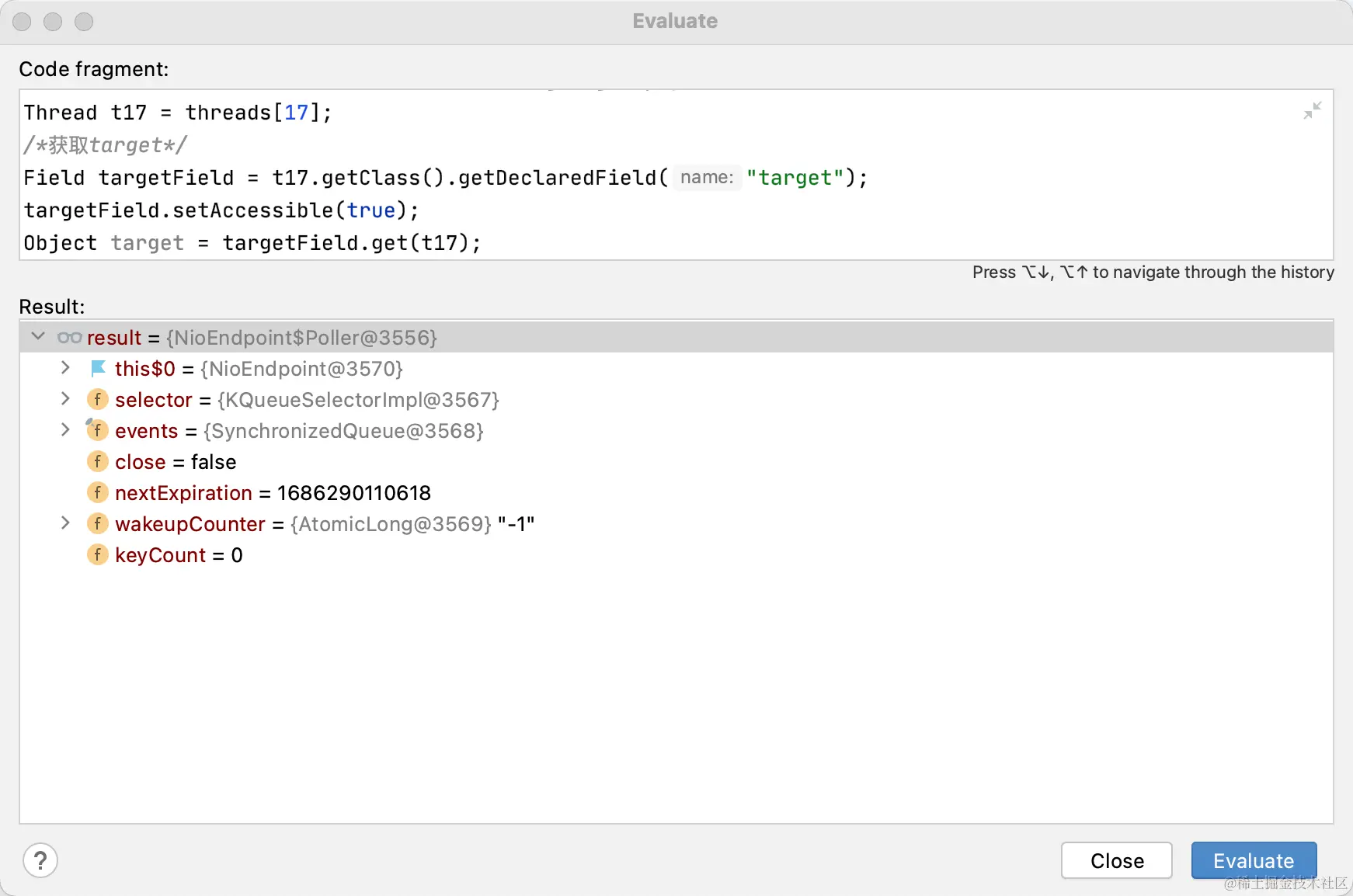The height and width of the screenshot is (896, 1353).
Task: Expand the this$0 NioEndpoint node
Action: (x=66, y=368)
